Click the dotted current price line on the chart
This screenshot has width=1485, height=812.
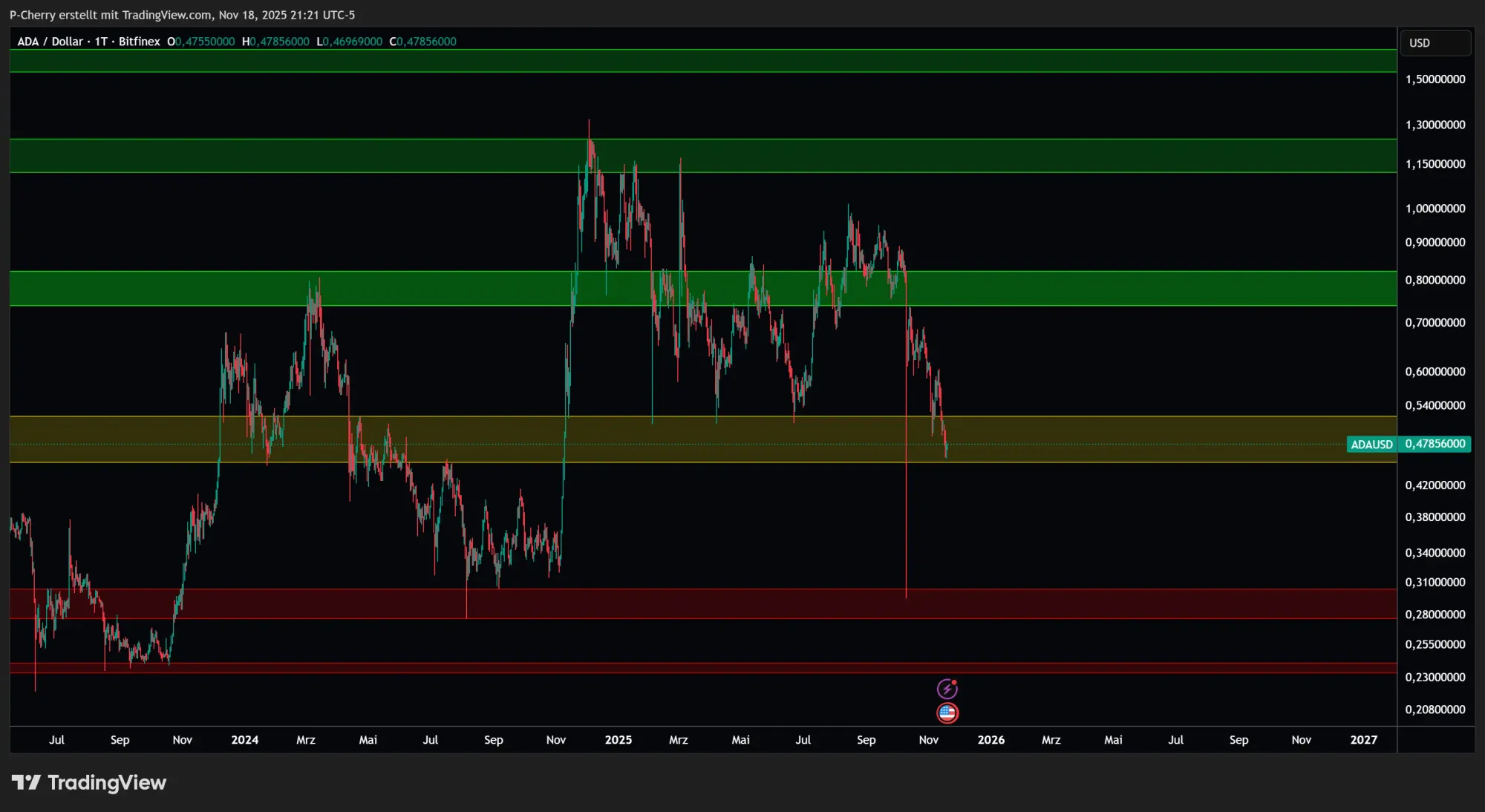tap(520, 444)
